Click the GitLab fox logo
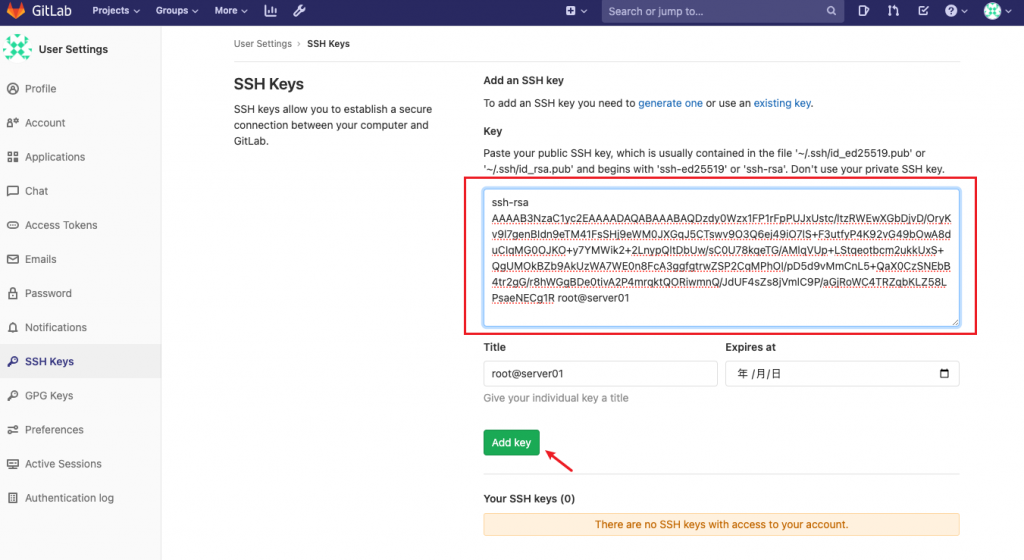Viewport: 1024px width, 560px height. click(17, 11)
